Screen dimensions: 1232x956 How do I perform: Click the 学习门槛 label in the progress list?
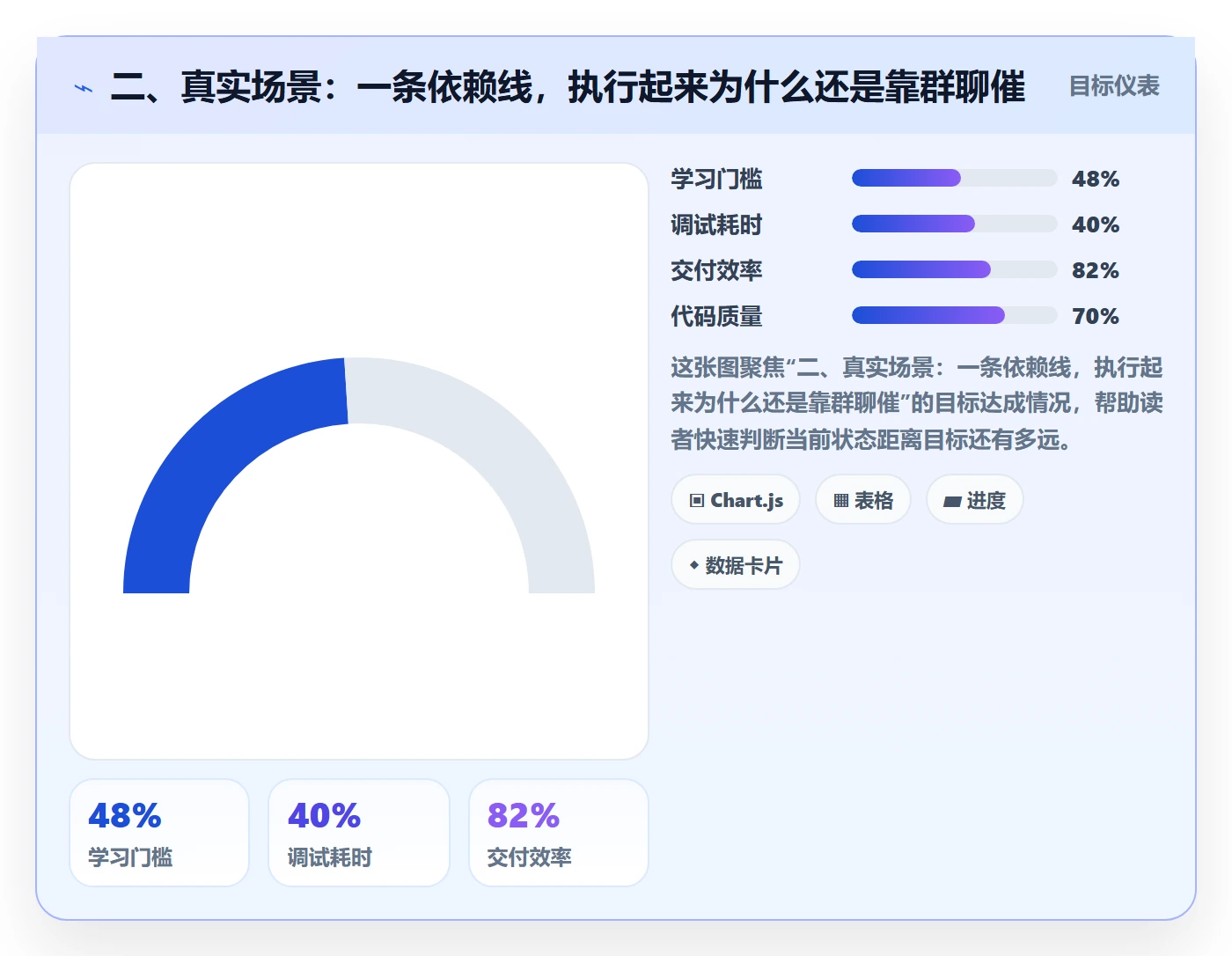point(716,179)
